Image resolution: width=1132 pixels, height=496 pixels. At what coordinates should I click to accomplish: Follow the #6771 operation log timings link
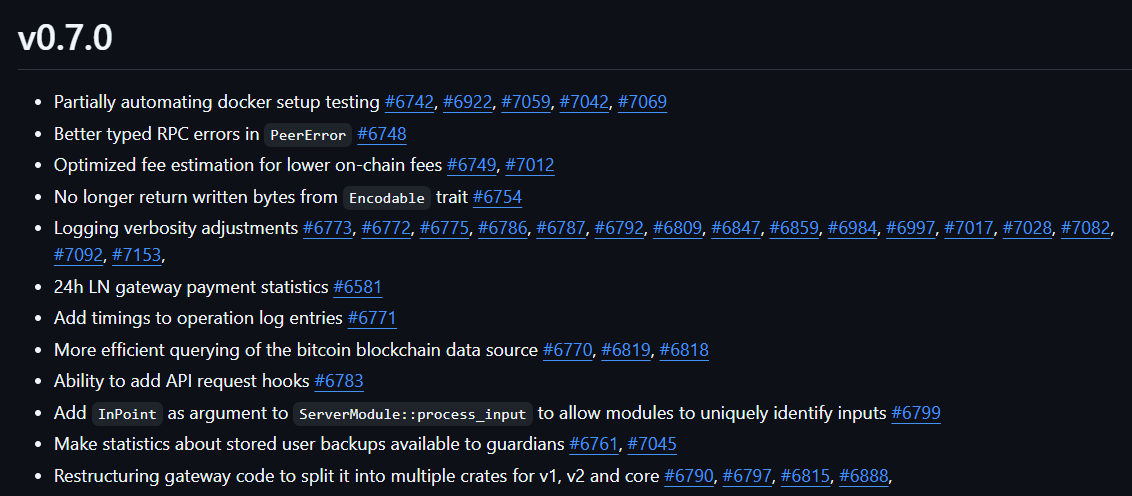pyautogui.click(x=372, y=318)
